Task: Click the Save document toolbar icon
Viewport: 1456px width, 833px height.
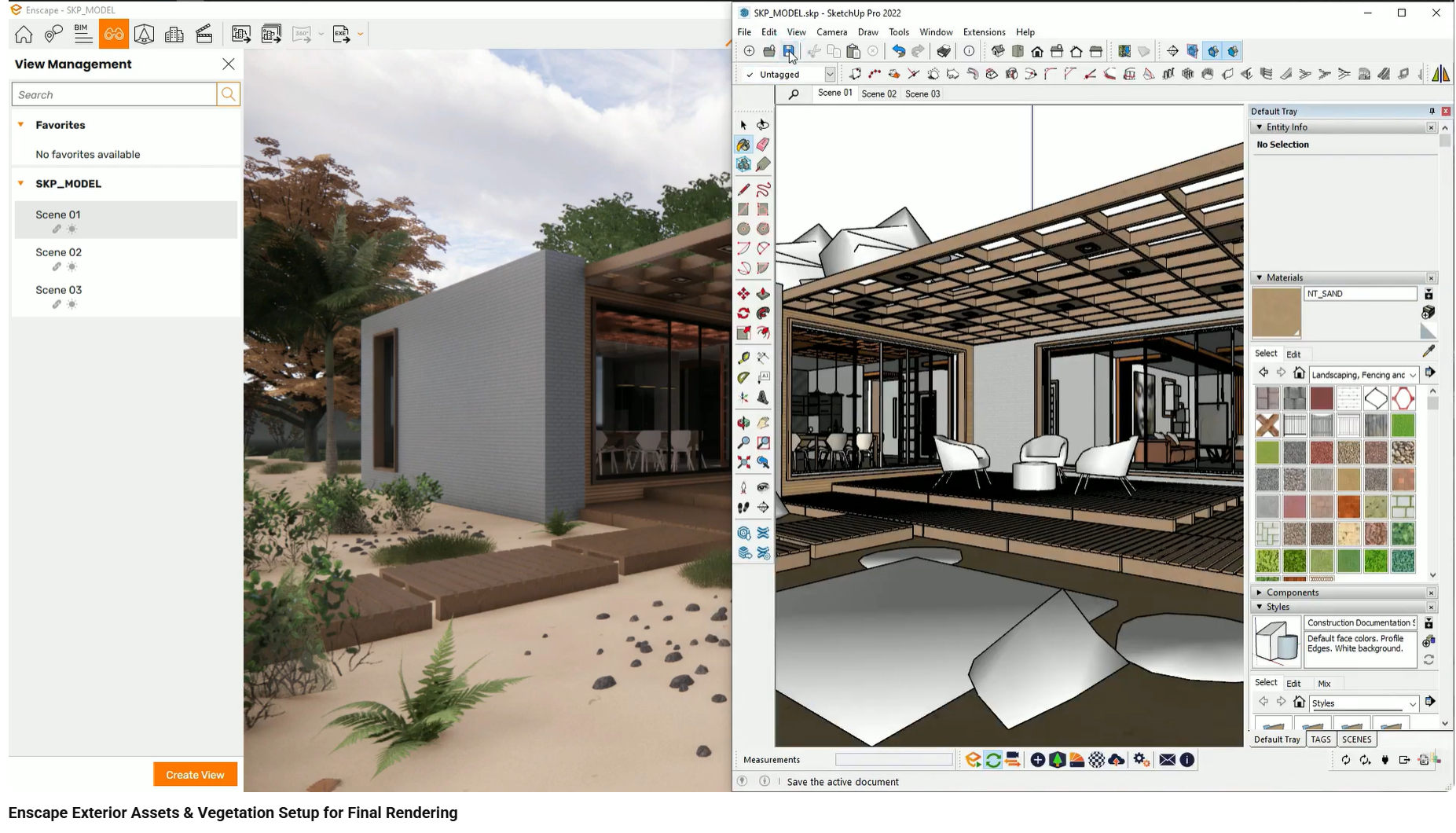Action: pos(789,51)
